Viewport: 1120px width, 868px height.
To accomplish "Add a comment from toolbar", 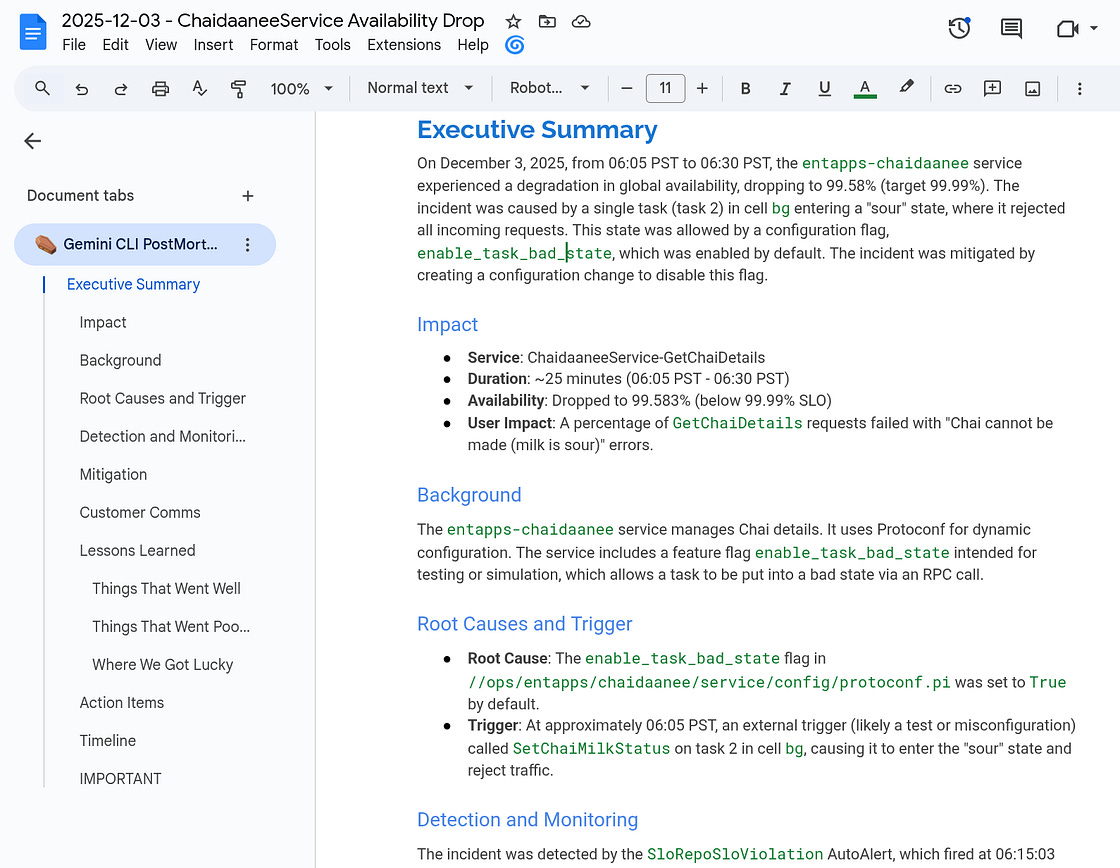I will (x=992, y=89).
